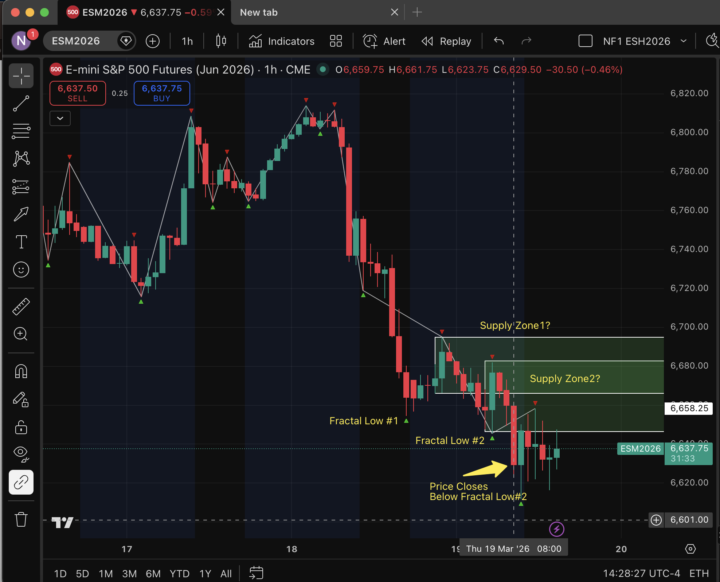Select the patterns drawing tool
This screenshot has height=582, width=720.
click(21, 158)
